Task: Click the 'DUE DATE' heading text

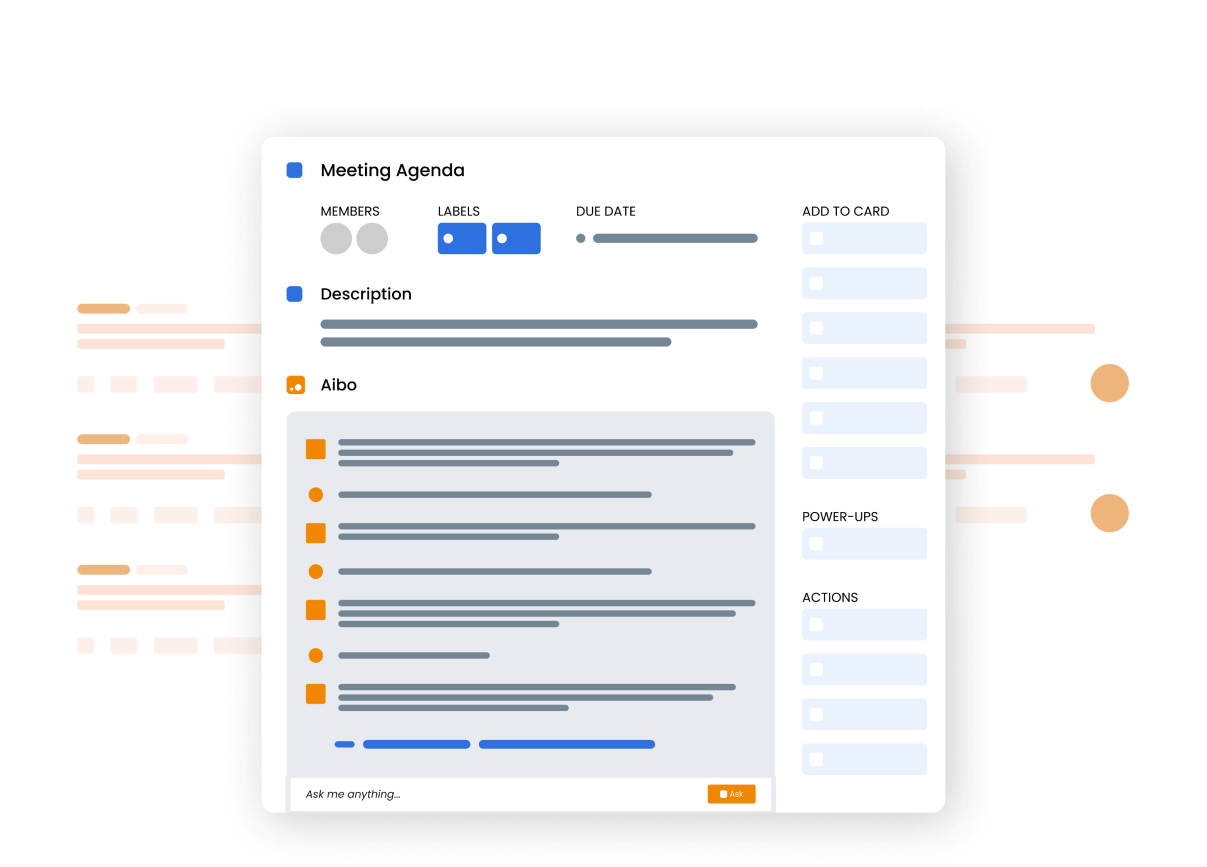Action: (x=606, y=212)
